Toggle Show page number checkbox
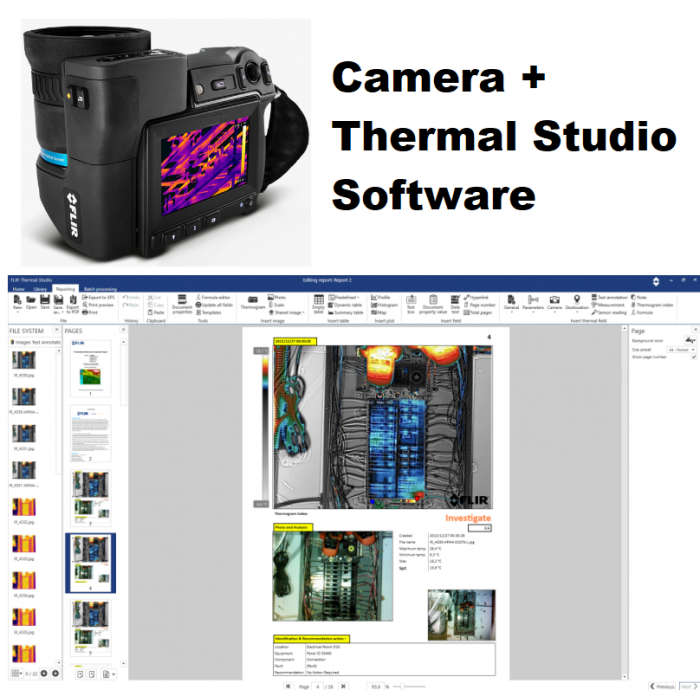 coord(693,357)
